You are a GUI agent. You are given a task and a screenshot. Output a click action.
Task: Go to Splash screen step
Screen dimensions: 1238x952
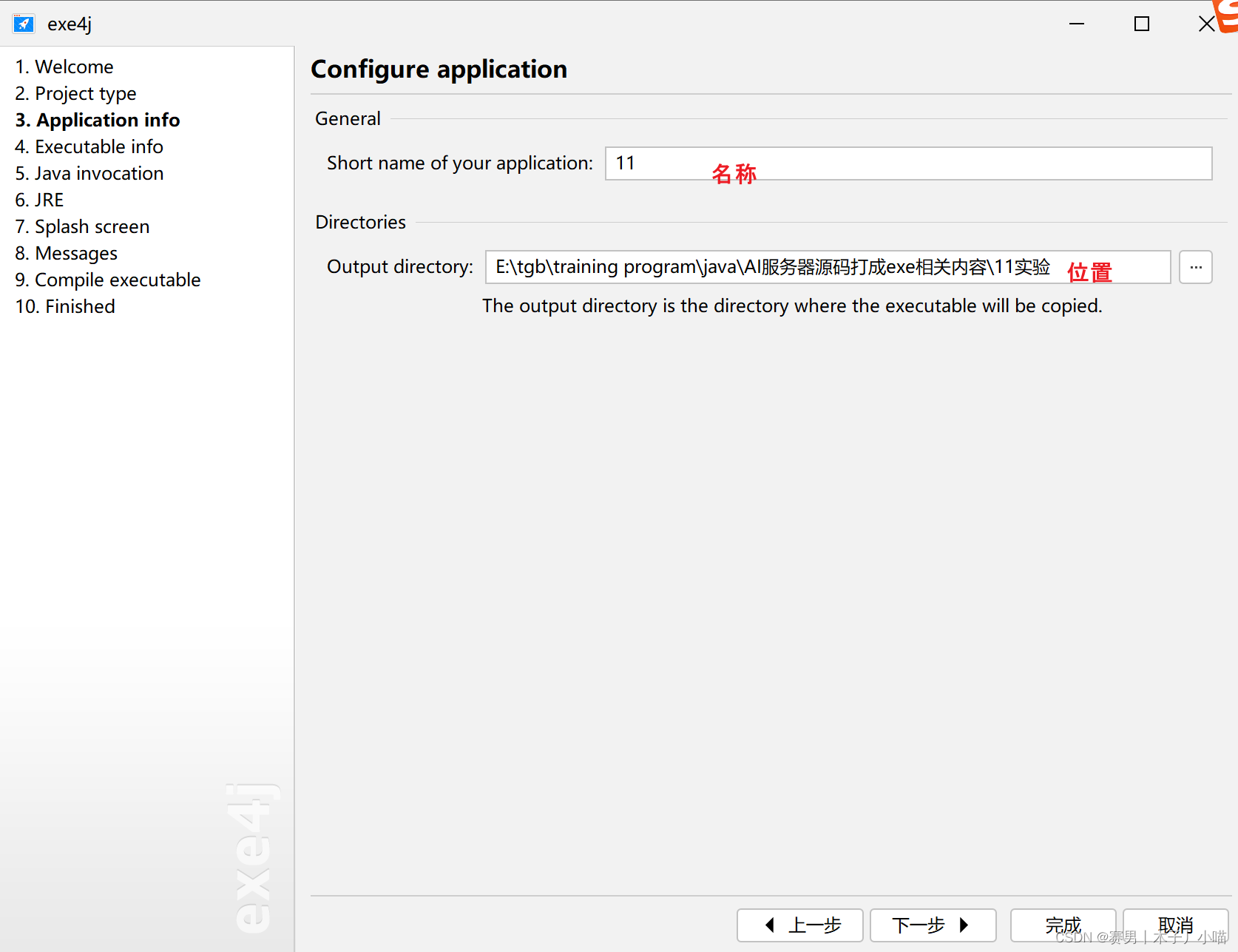pos(82,226)
